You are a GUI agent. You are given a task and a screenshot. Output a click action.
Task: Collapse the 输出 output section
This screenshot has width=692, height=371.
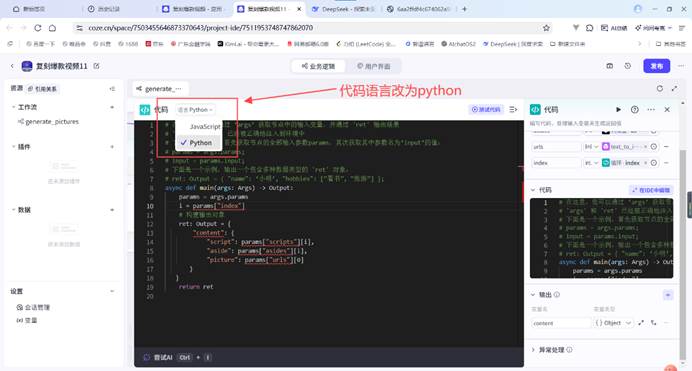click(x=533, y=295)
